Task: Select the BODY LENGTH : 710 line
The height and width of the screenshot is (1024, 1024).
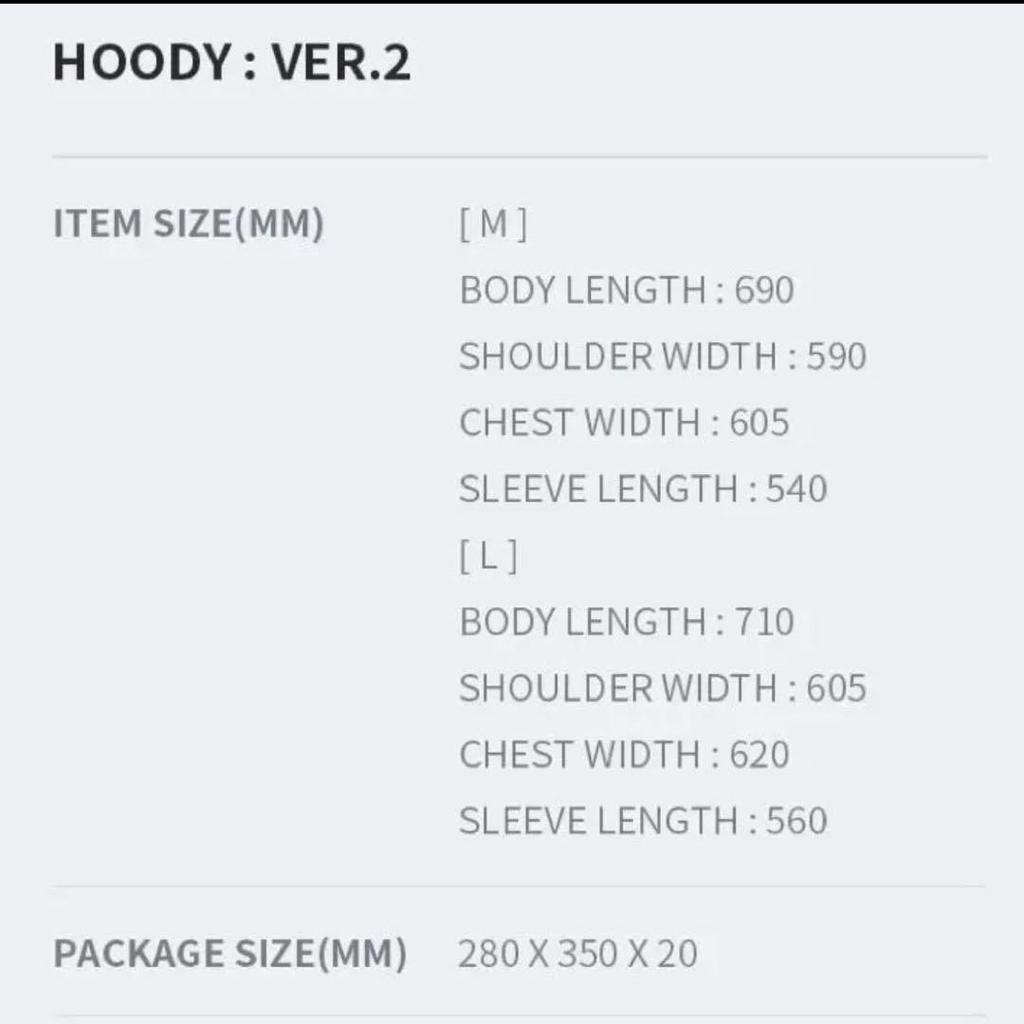Action: [626, 622]
